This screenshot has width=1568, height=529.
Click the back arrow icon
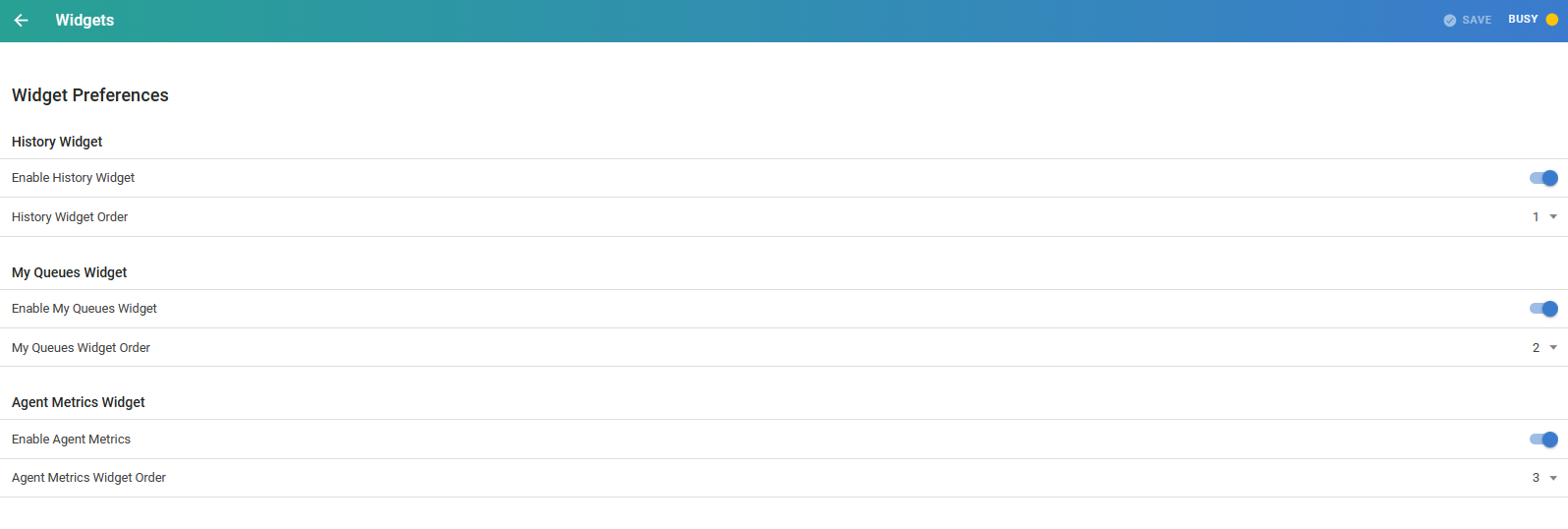tap(22, 21)
